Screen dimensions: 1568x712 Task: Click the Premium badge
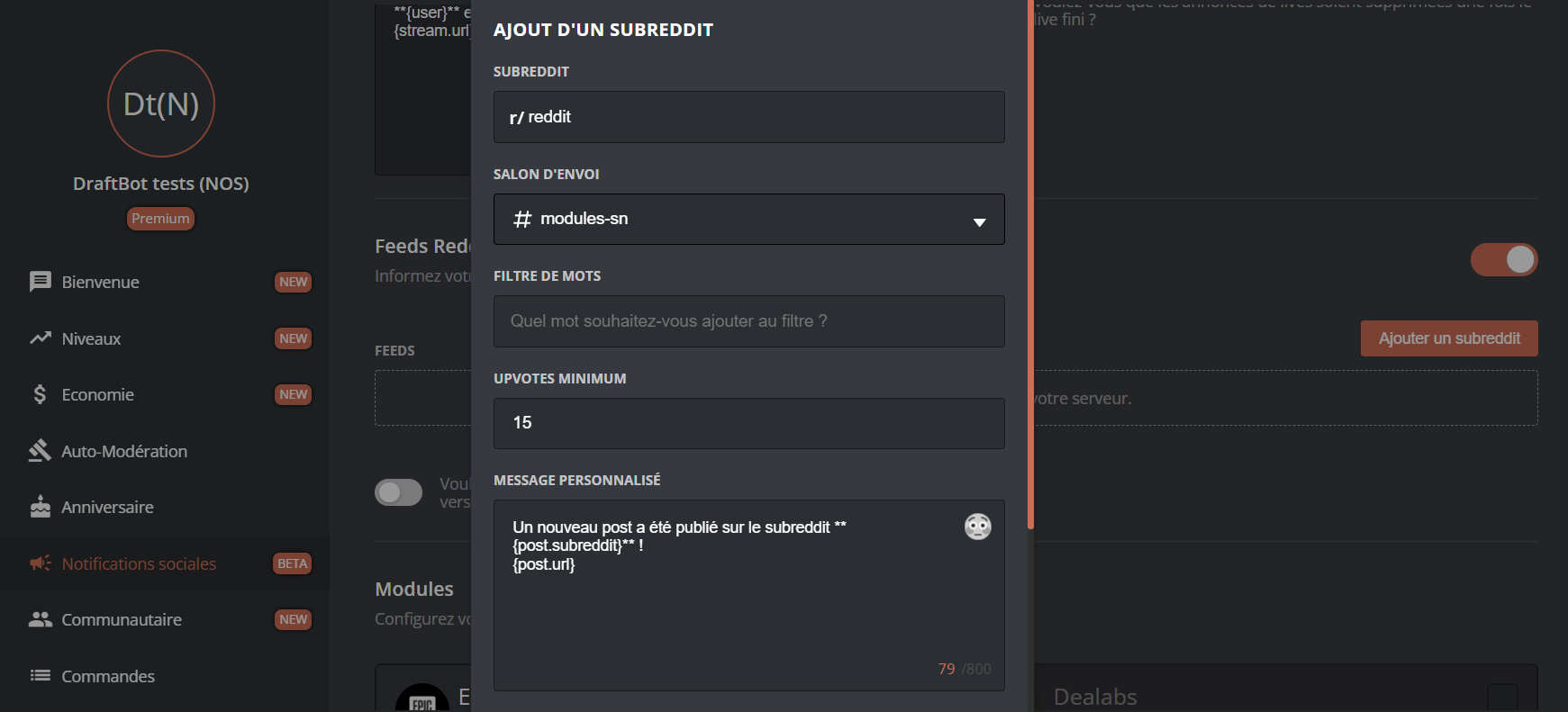click(160, 219)
